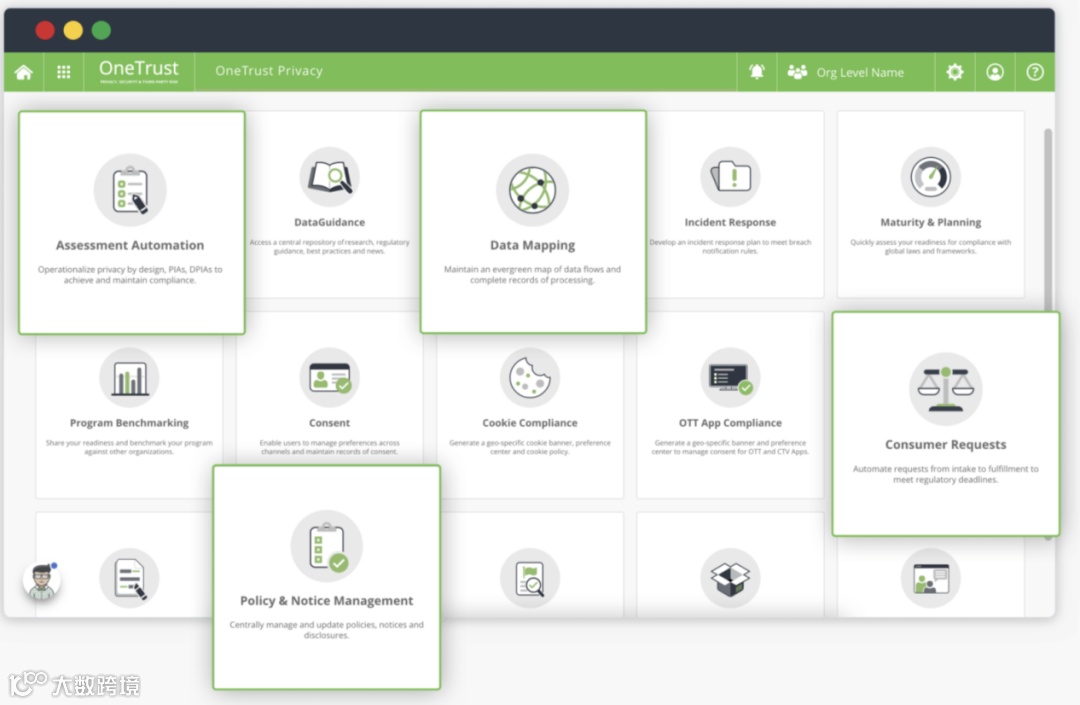Select the Consumer Requests title
This screenshot has width=1080, height=705.
click(x=946, y=445)
